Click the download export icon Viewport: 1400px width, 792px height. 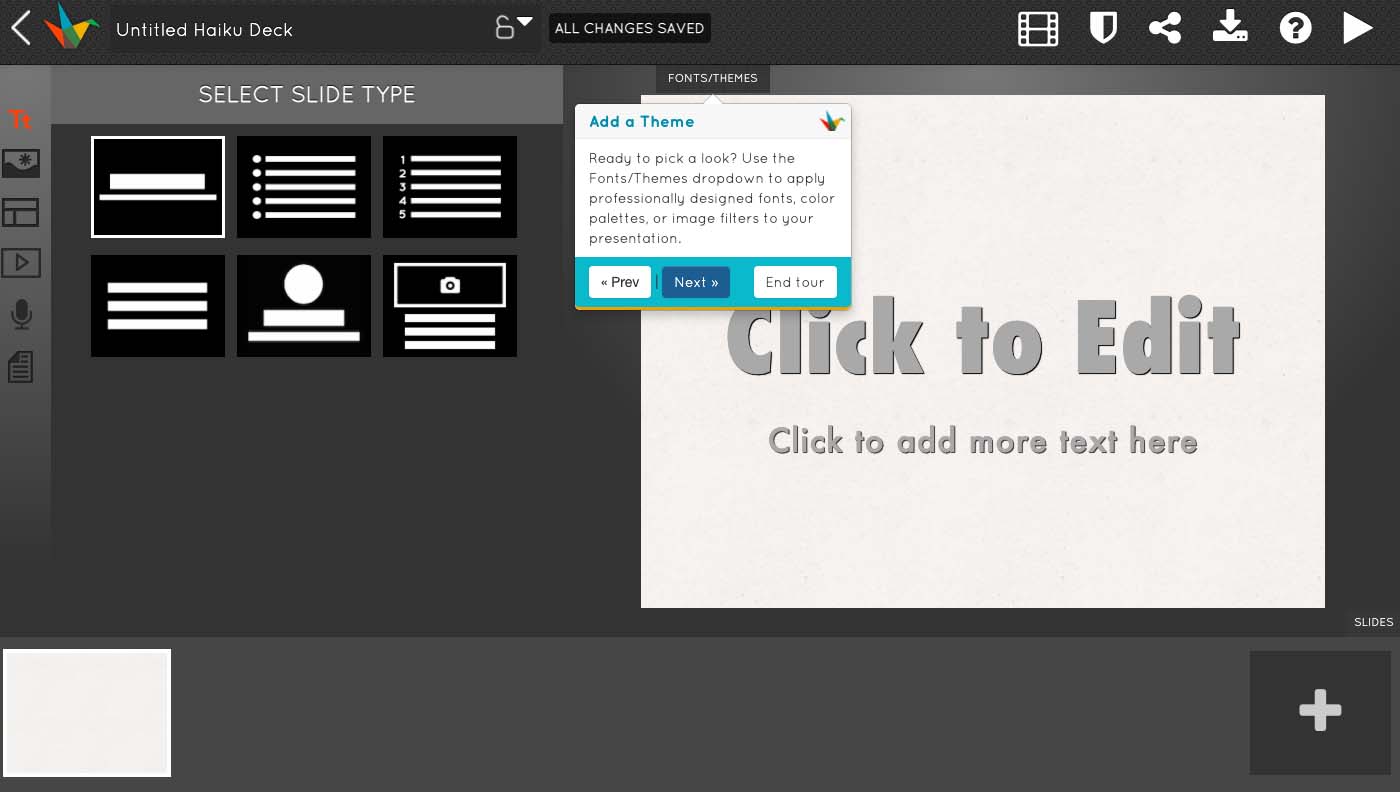(1230, 27)
